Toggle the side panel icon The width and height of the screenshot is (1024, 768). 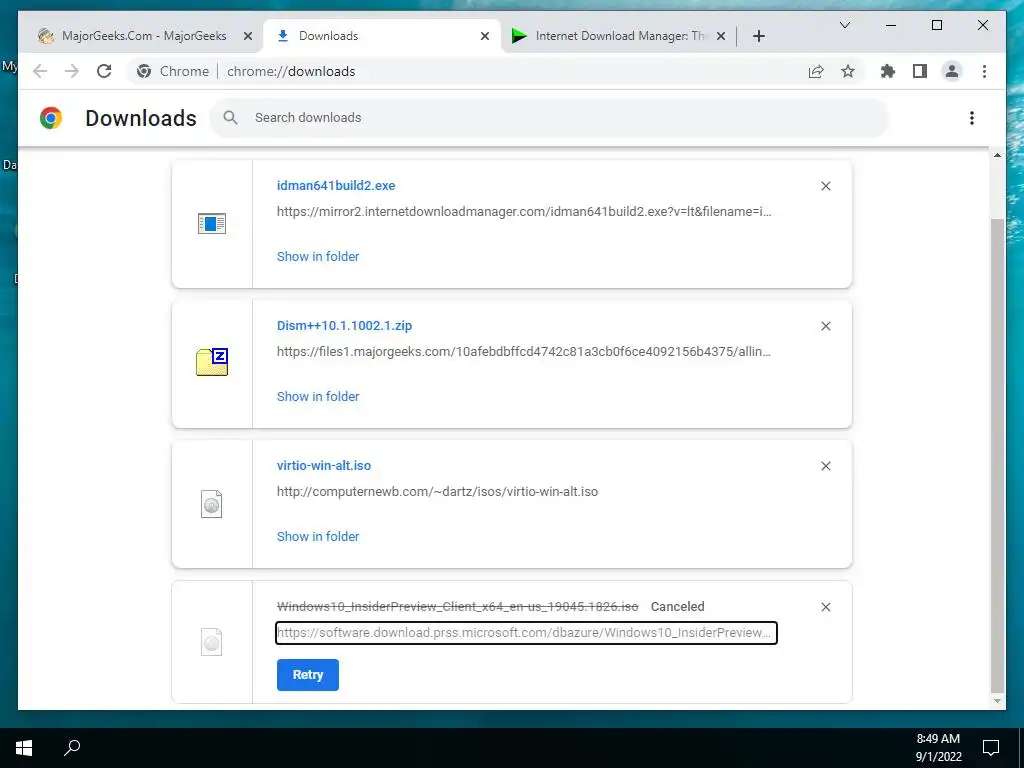click(920, 71)
